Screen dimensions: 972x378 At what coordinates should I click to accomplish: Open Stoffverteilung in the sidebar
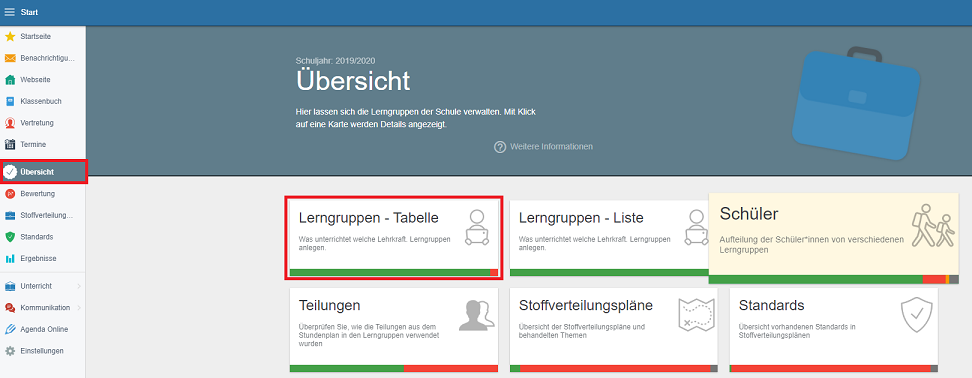coord(43,216)
